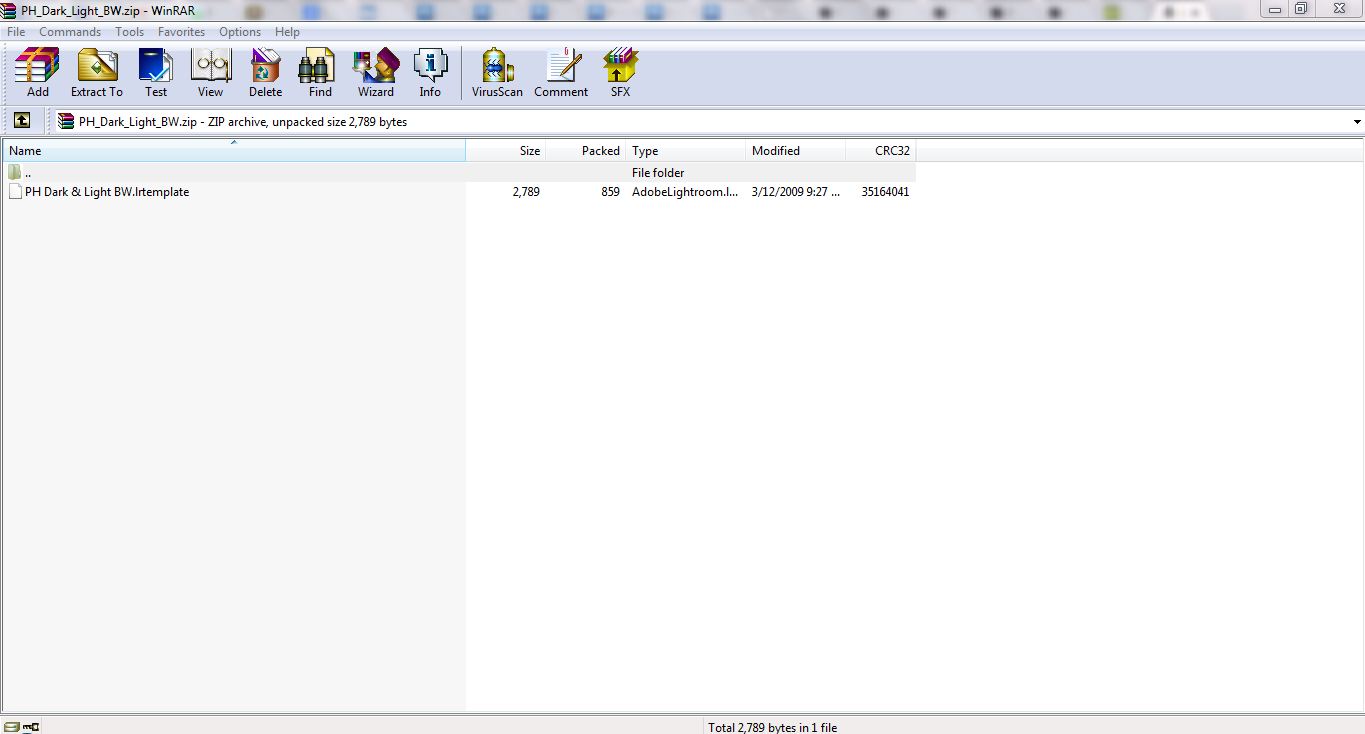The height and width of the screenshot is (734, 1365).
Task: Create SFX archive icon
Action: (621, 73)
